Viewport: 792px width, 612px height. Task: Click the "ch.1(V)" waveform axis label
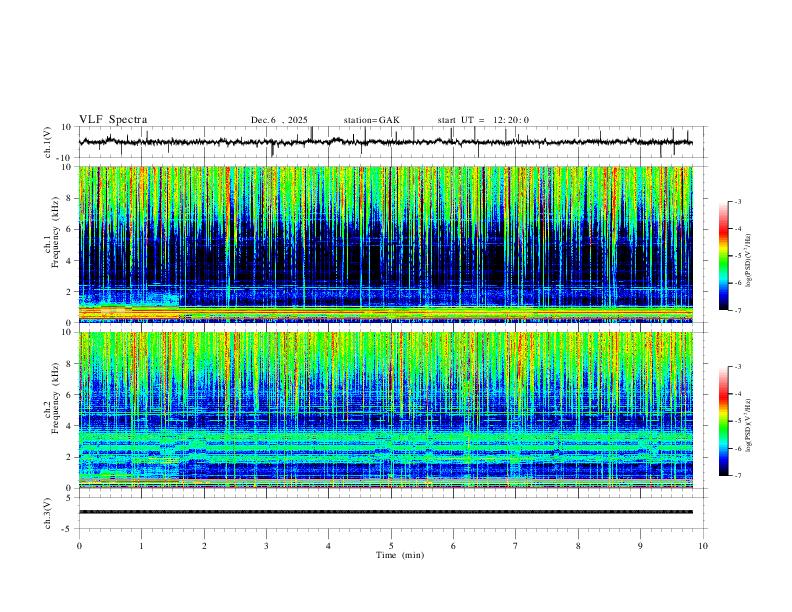point(48,142)
